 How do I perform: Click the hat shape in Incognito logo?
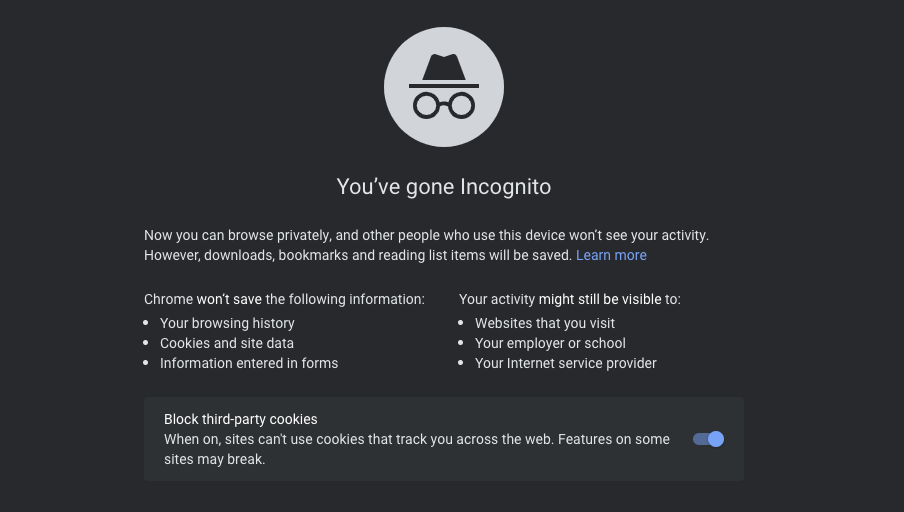click(444, 71)
